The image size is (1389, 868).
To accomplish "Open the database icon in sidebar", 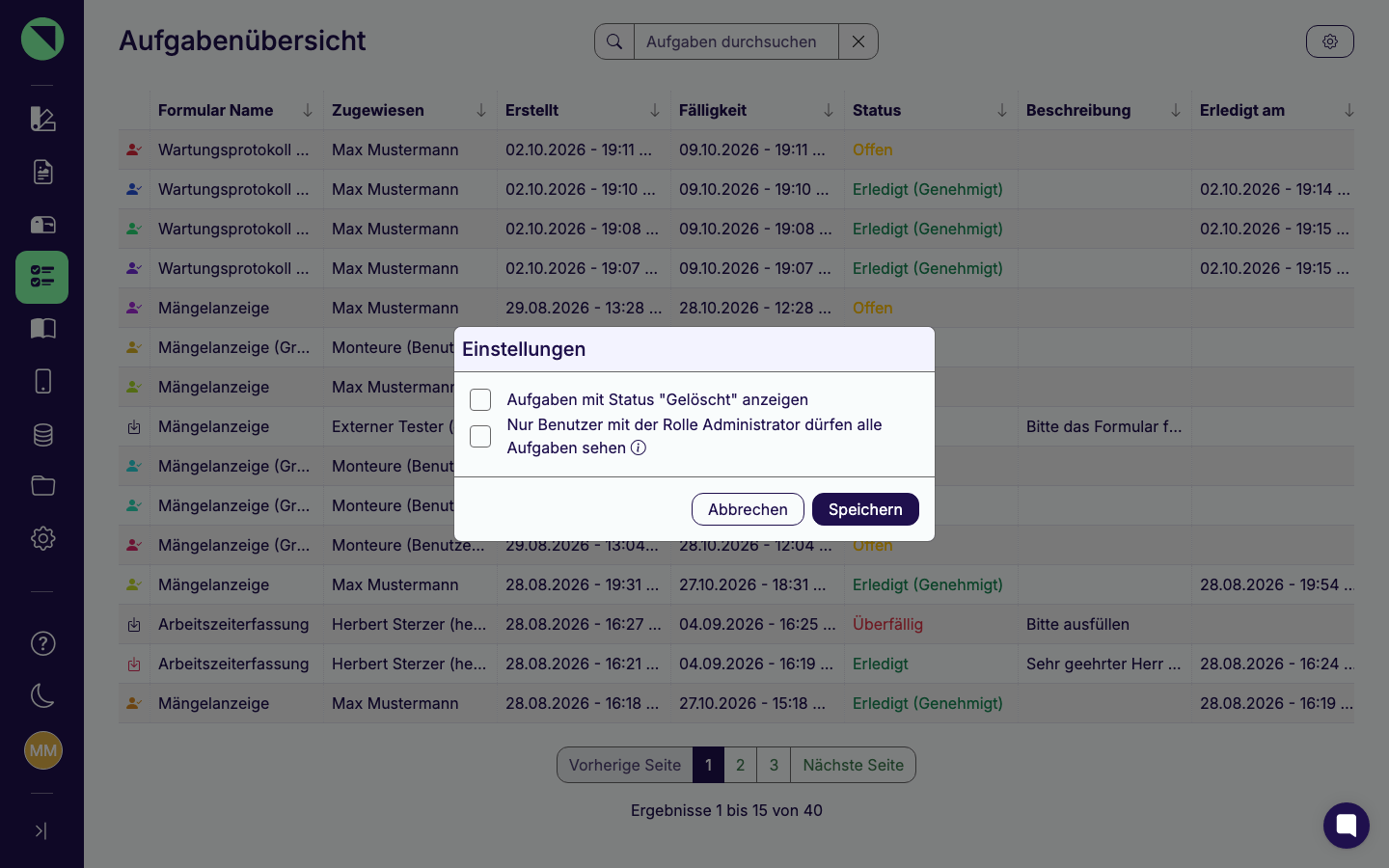I will (x=42, y=434).
